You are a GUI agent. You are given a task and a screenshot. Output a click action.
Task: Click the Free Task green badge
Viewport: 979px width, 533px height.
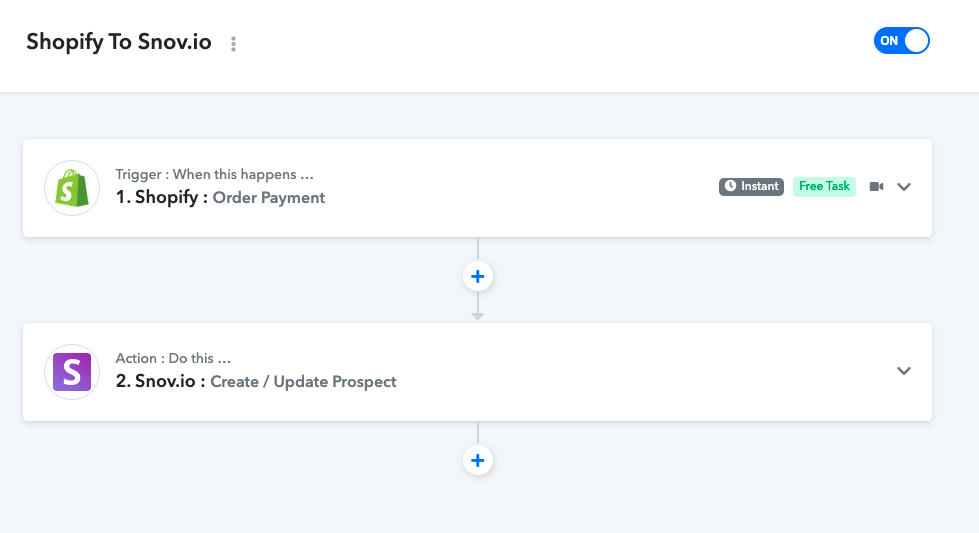tap(824, 187)
